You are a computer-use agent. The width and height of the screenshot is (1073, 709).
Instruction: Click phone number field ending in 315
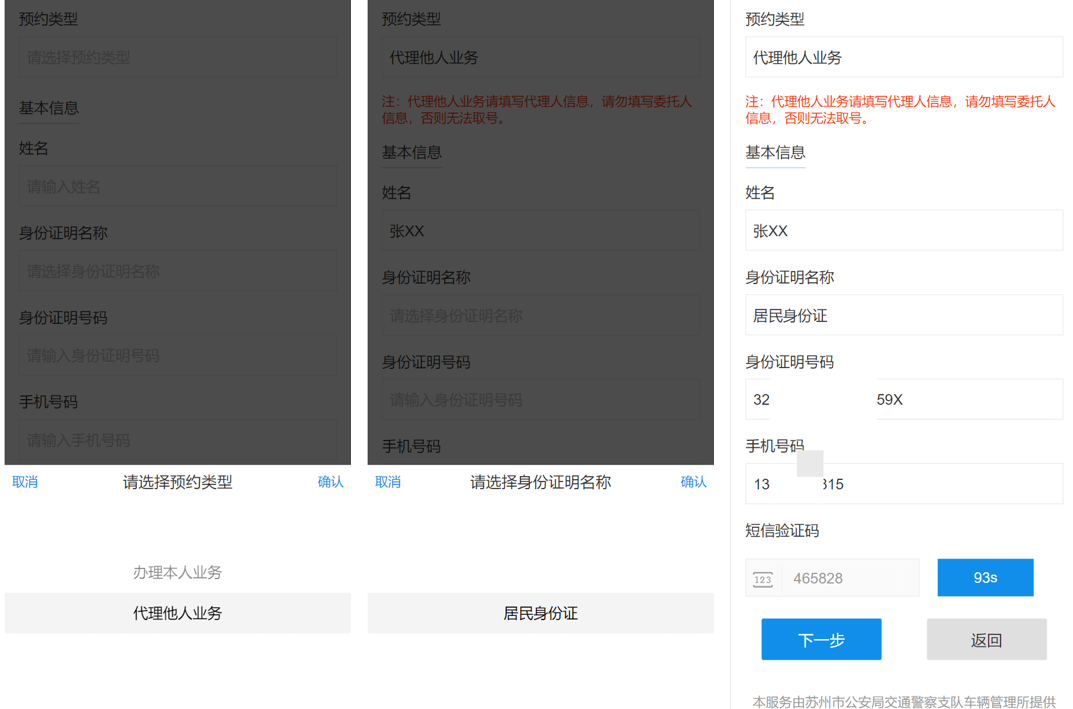click(x=903, y=484)
